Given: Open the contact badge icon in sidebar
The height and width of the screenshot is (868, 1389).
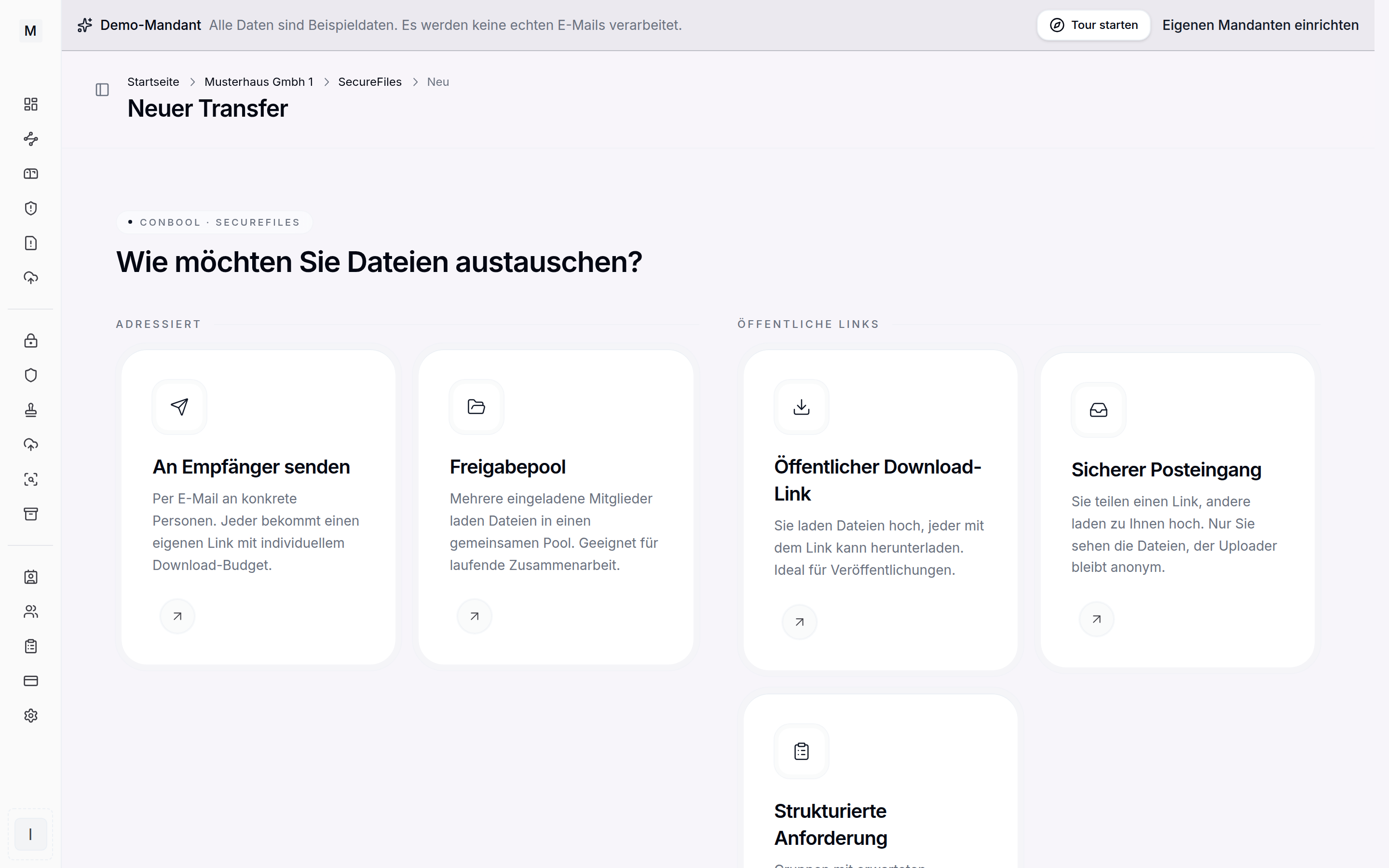Looking at the screenshot, I should tap(30, 577).
